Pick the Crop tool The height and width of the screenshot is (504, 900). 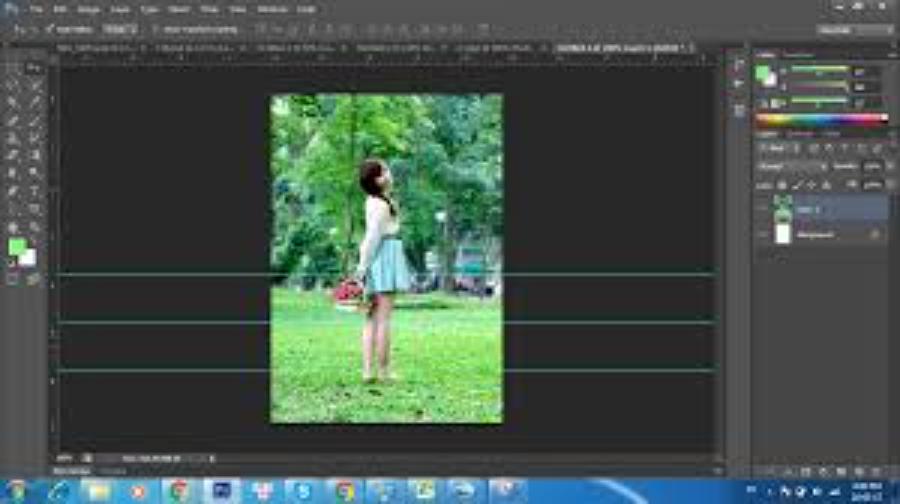tap(14, 103)
